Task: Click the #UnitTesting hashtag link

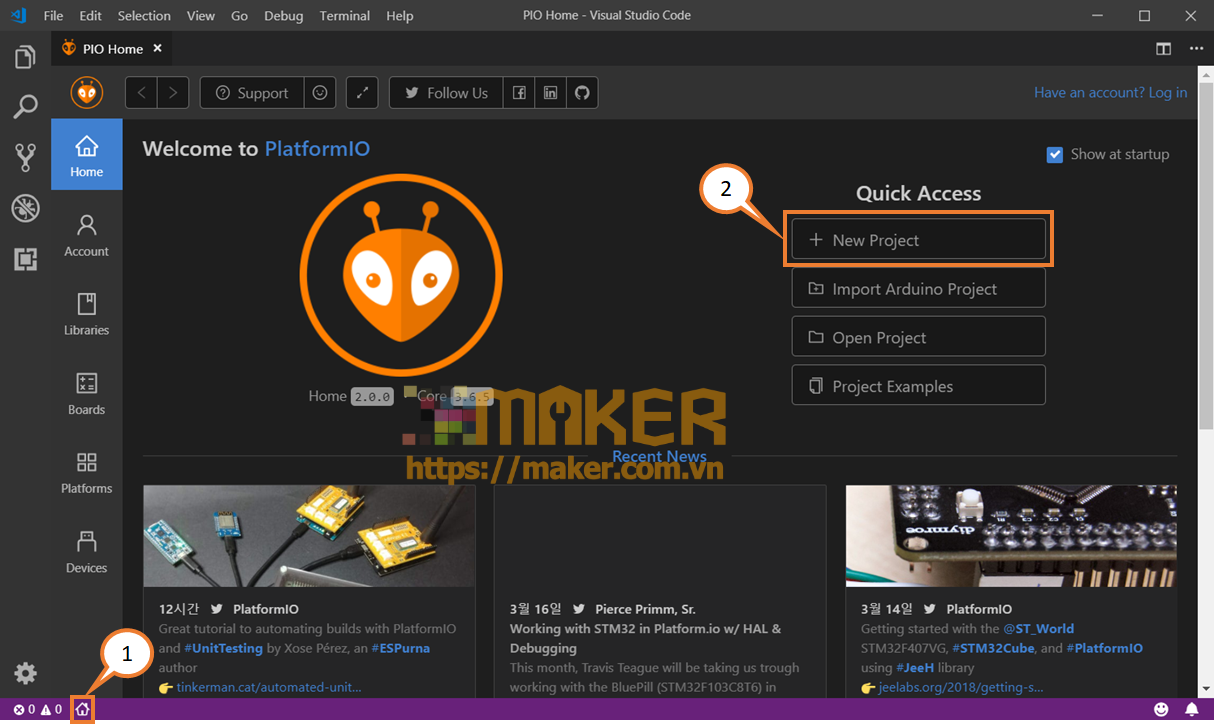Action: click(223, 648)
